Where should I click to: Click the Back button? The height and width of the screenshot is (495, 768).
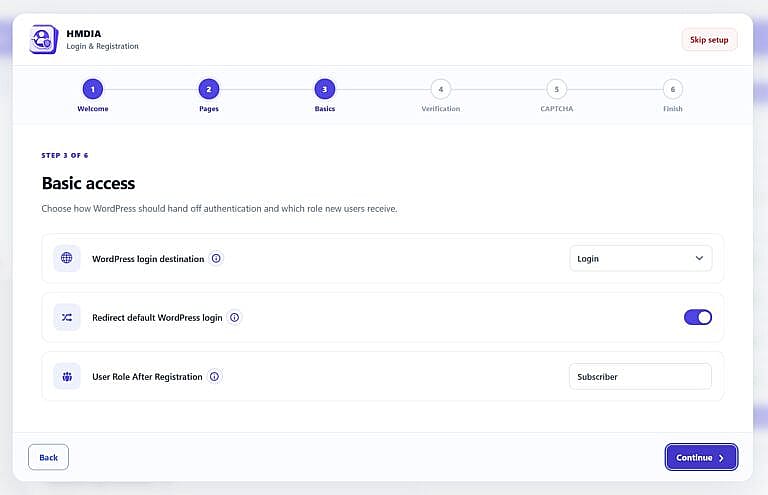tap(48, 457)
